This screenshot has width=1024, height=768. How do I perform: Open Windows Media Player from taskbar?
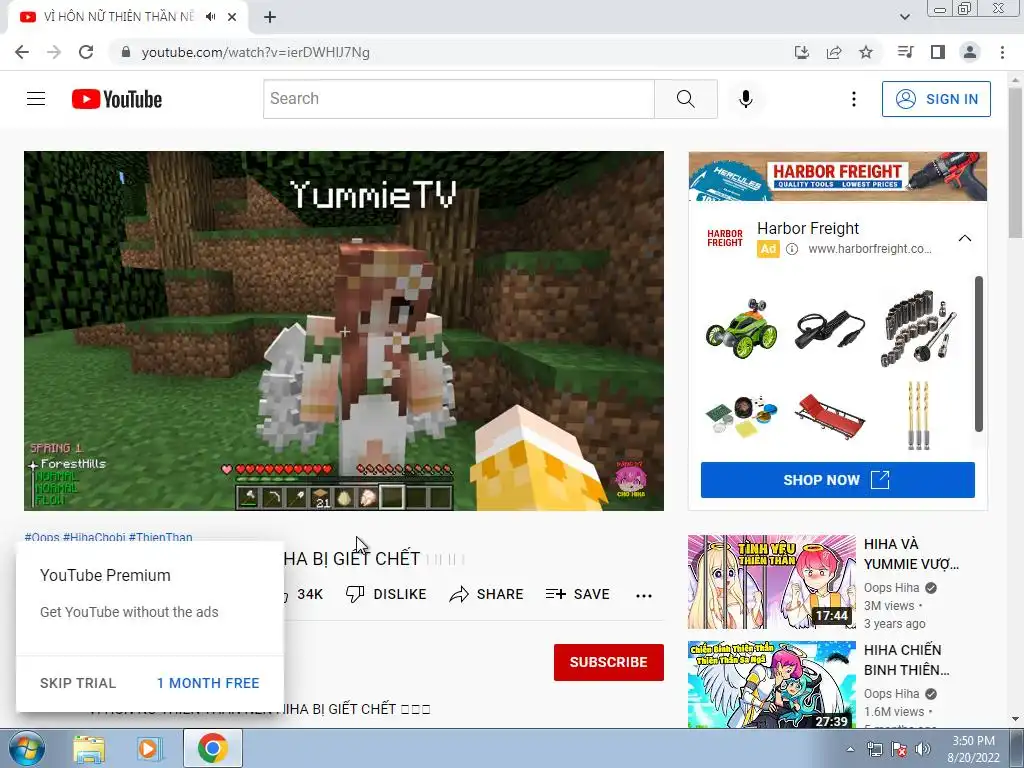(x=150, y=749)
